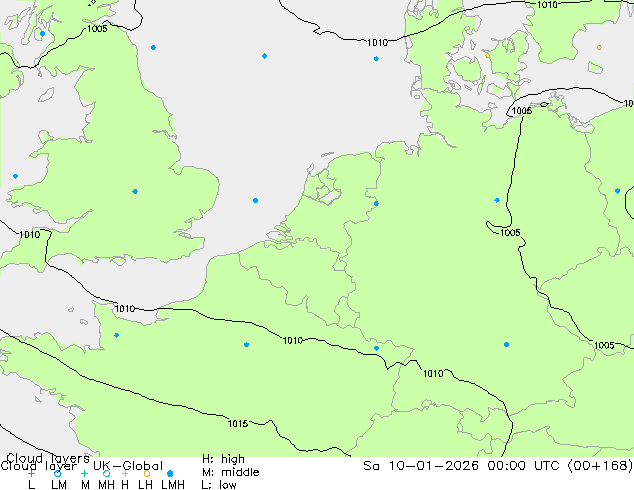Click the '1005' label over the Czech region

click(x=604, y=345)
